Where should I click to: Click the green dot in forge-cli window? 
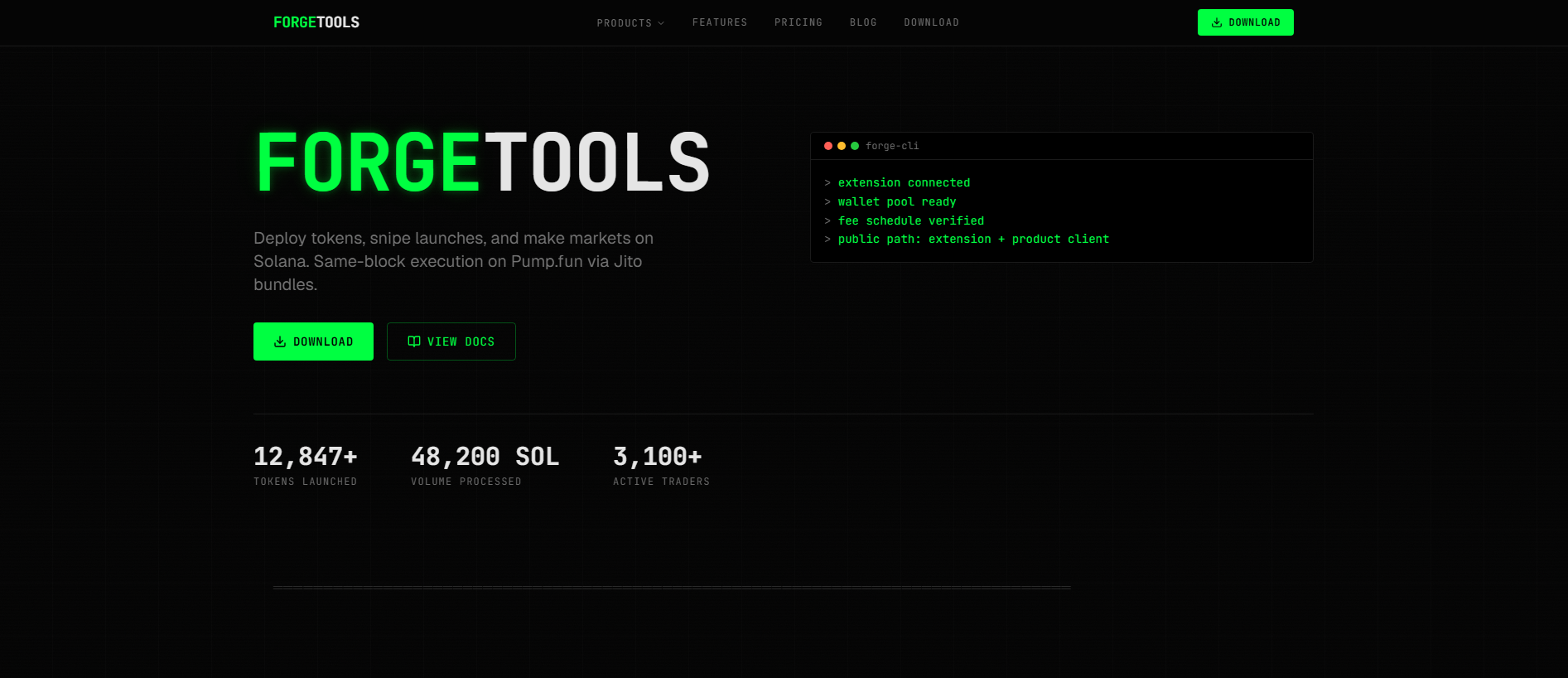pos(855,146)
